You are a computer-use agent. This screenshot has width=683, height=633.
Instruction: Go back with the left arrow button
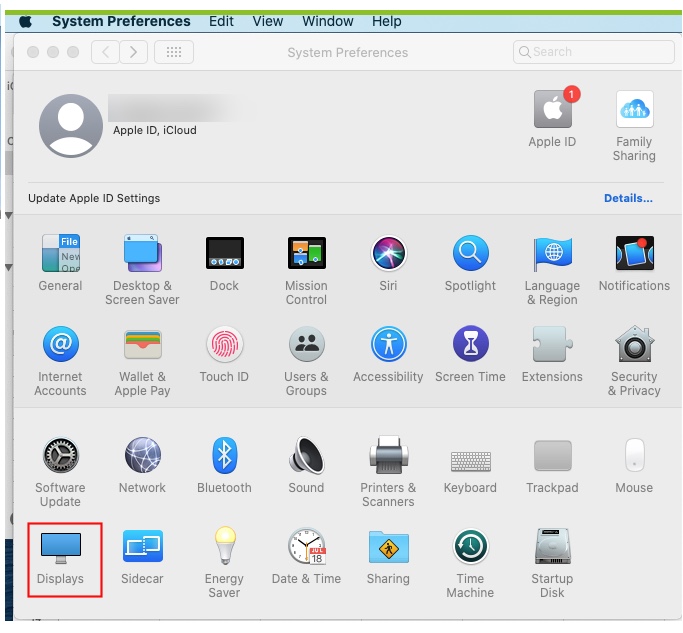click(105, 52)
